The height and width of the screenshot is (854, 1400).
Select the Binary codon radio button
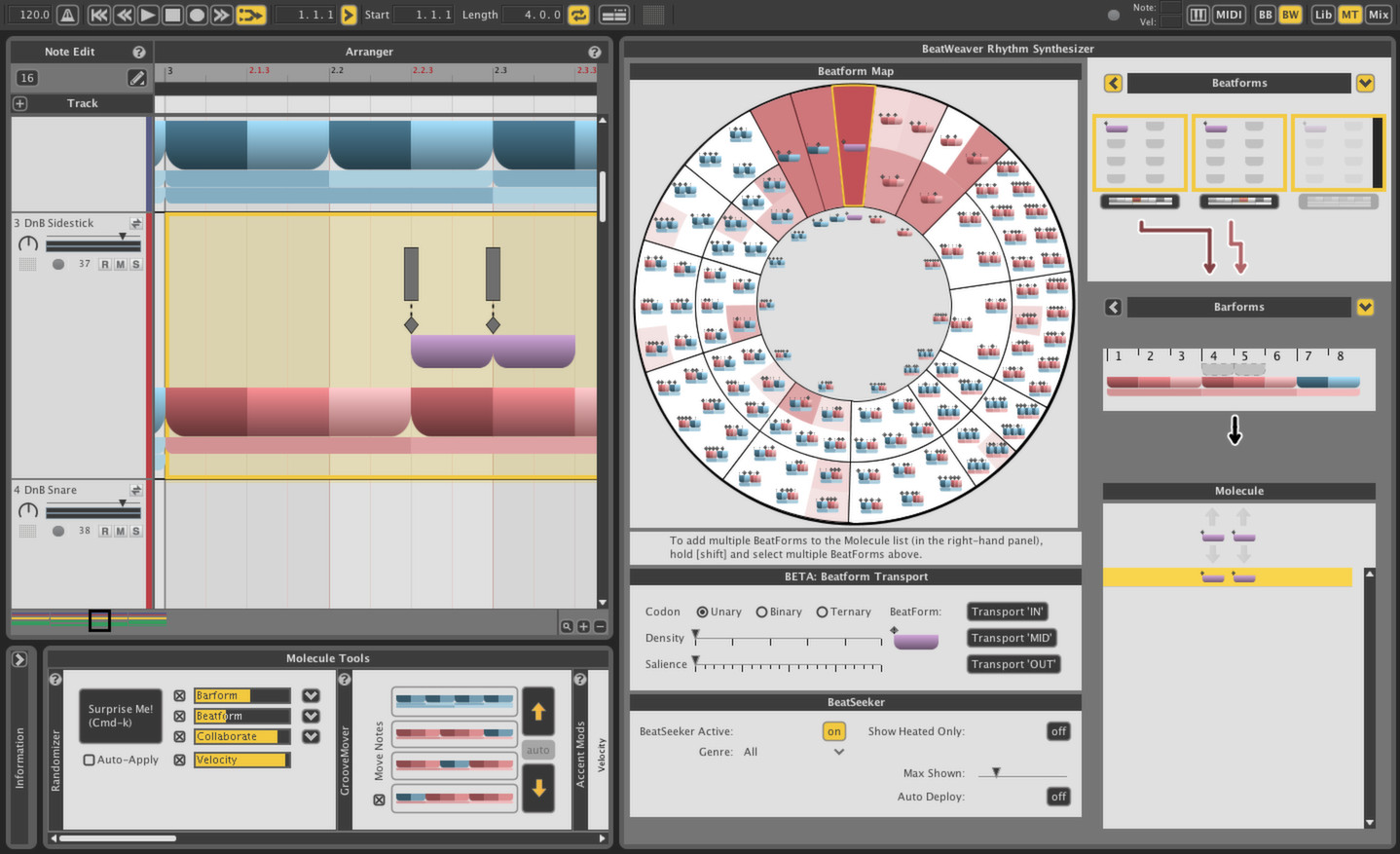761,612
